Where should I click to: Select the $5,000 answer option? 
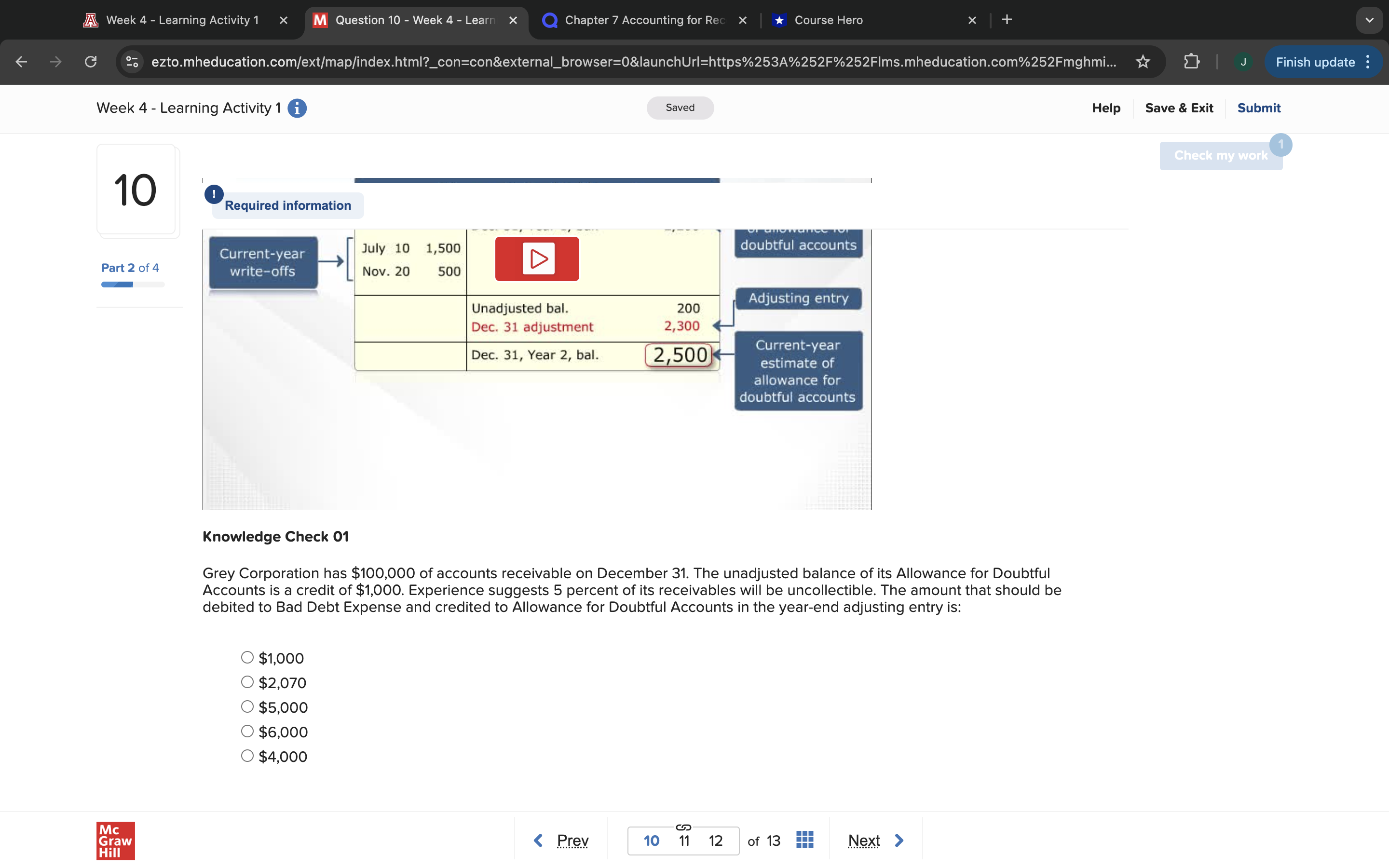tap(247, 706)
